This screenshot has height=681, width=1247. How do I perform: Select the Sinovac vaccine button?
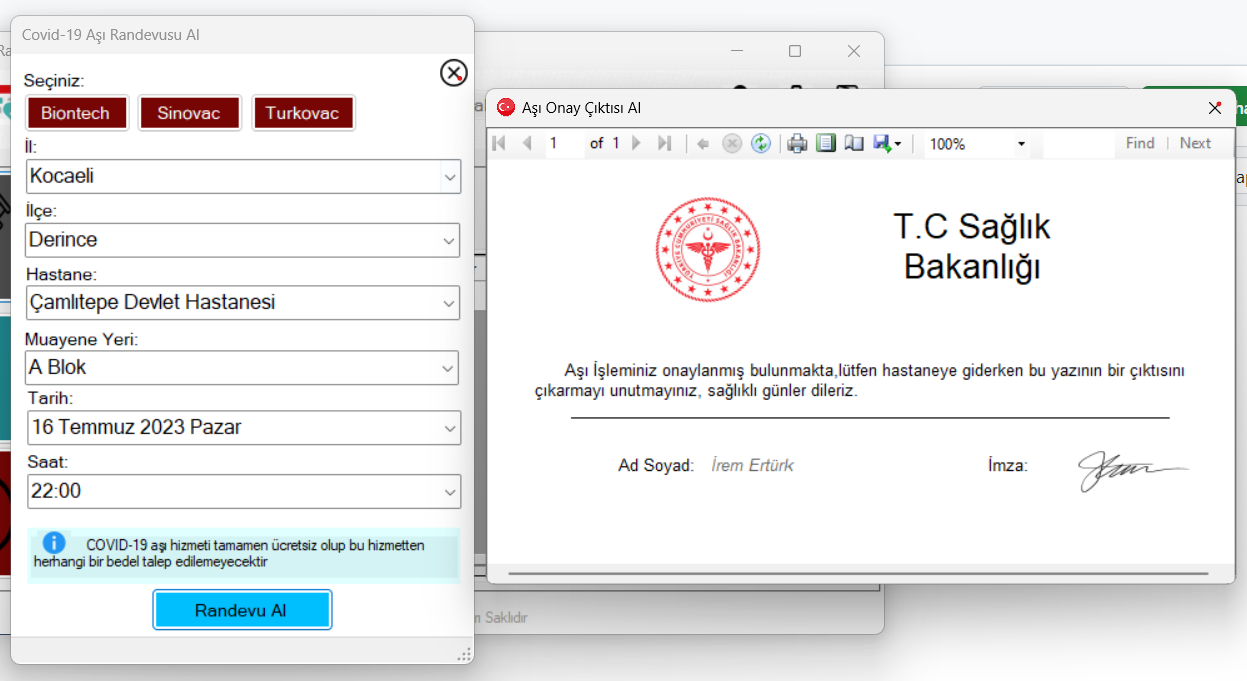pos(189,113)
